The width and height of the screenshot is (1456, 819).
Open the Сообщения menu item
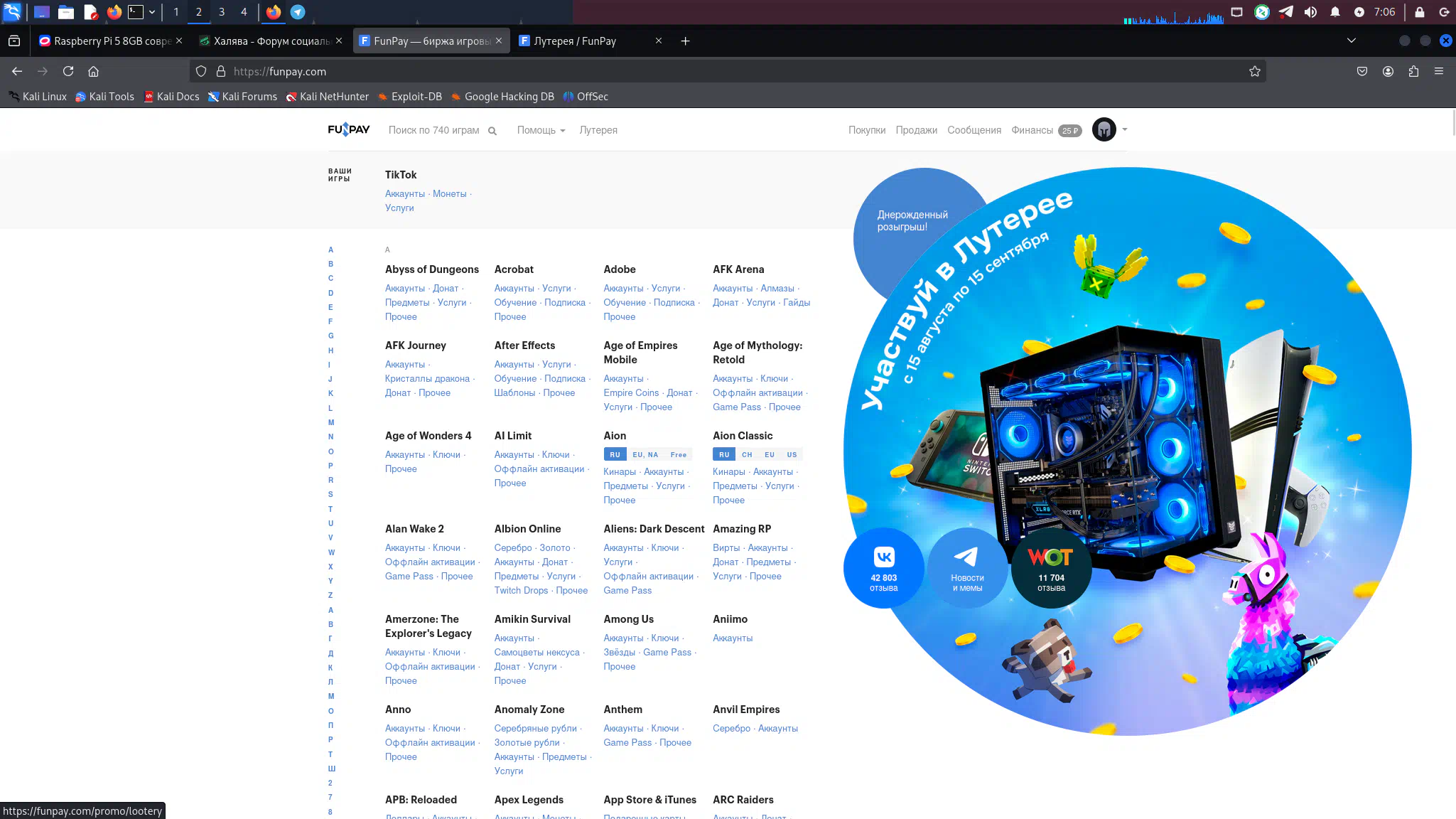(974, 130)
